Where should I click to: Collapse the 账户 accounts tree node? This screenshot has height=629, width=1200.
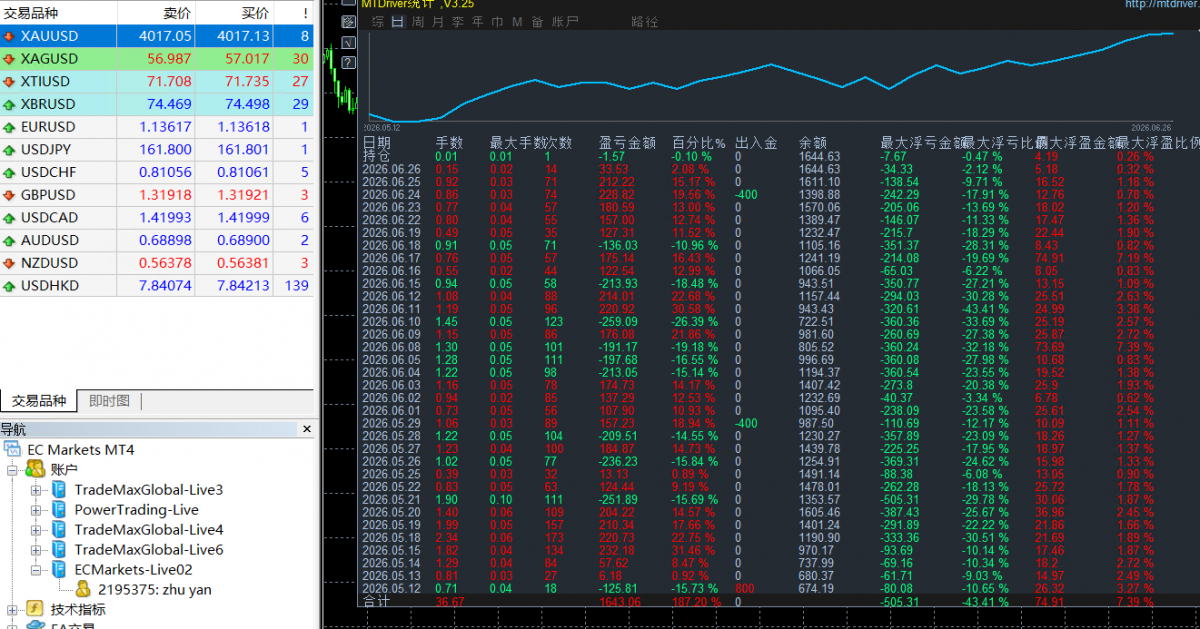[x=12, y=469]
